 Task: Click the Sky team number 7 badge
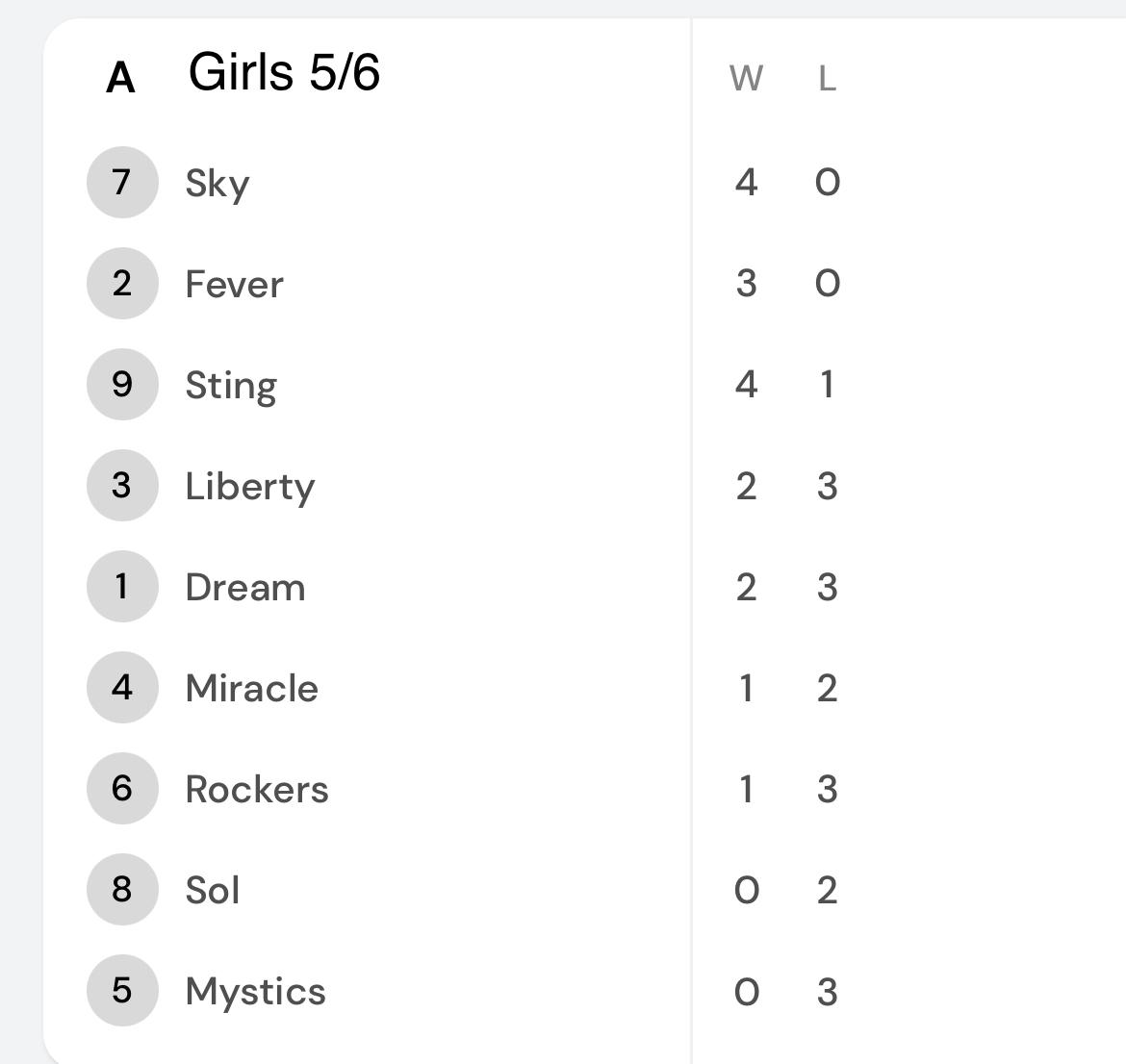[122, 183]
